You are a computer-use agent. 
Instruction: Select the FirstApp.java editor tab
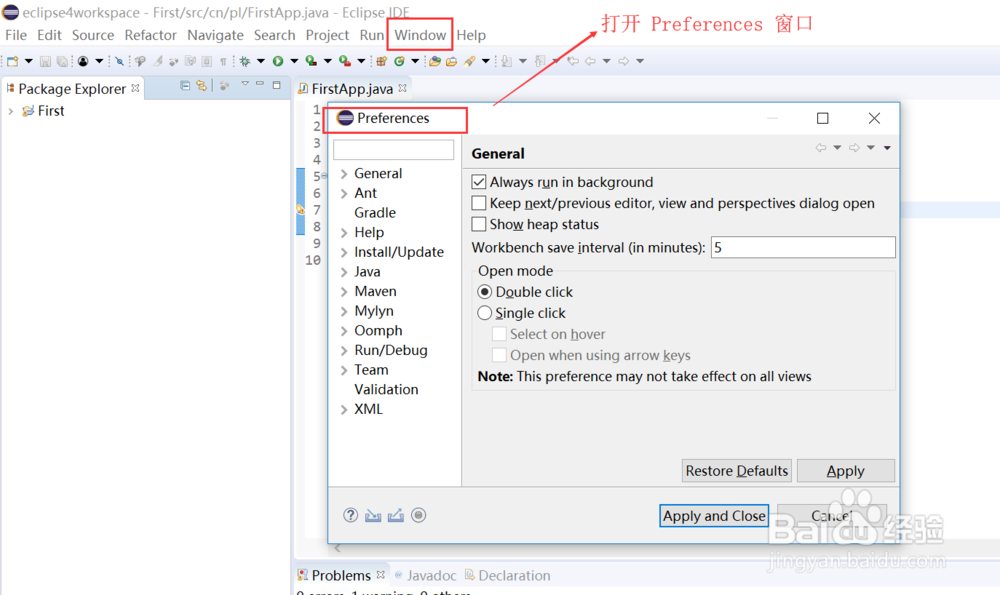352,89
